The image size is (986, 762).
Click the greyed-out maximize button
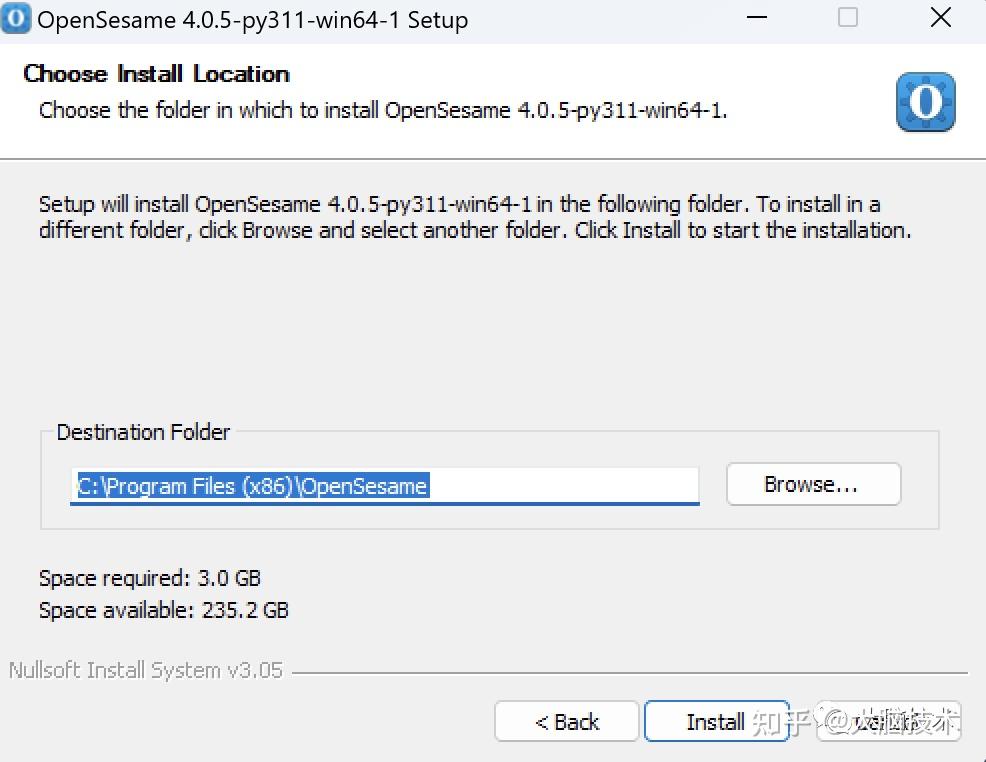pyautogui.click(x=848, y=19)
